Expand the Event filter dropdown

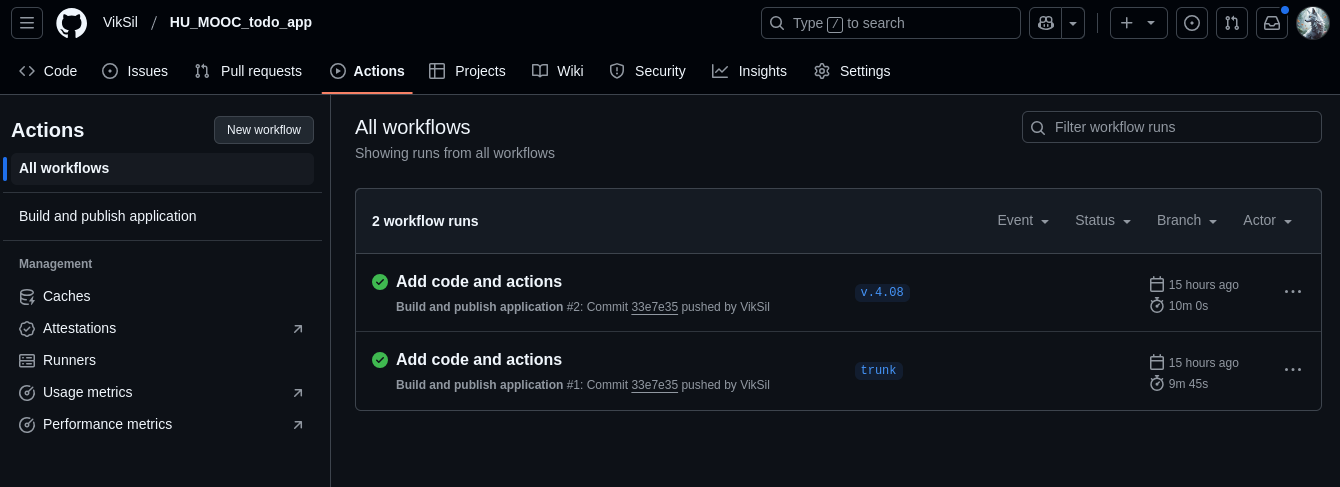pos(1023,221)
